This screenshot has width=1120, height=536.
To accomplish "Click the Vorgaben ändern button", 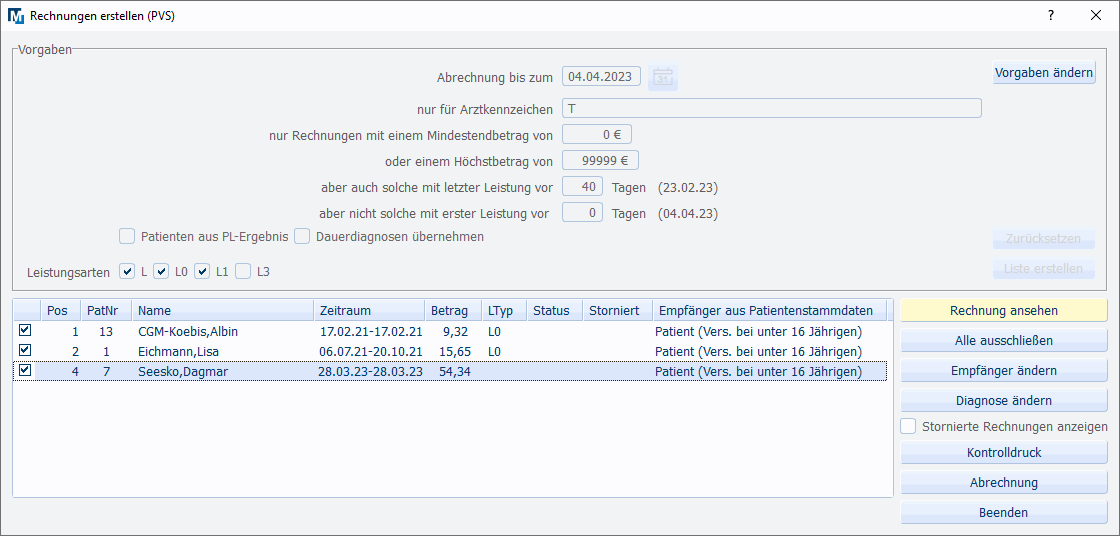I will click(x=1044, y=72).
